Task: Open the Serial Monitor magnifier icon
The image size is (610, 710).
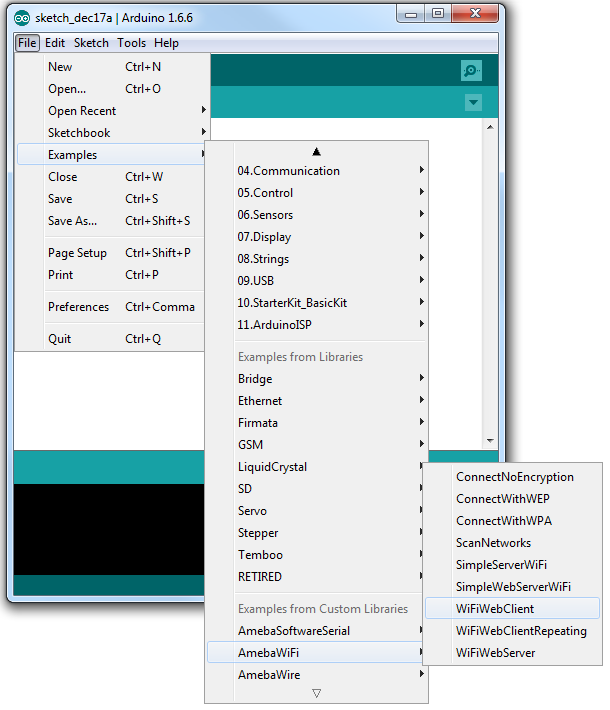Action: click(x=471, y=71)
